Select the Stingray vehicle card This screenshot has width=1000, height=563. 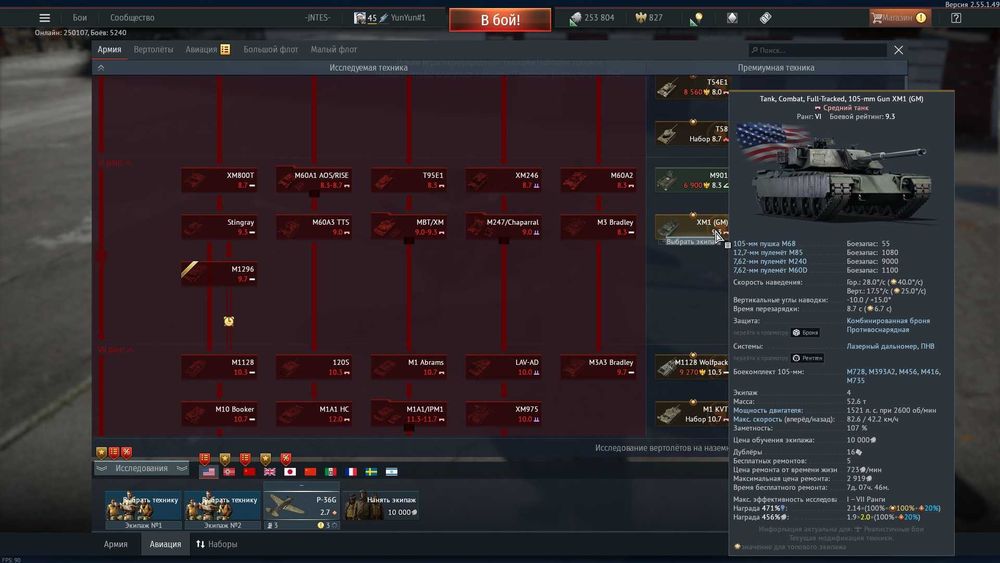tap(219, 227)
